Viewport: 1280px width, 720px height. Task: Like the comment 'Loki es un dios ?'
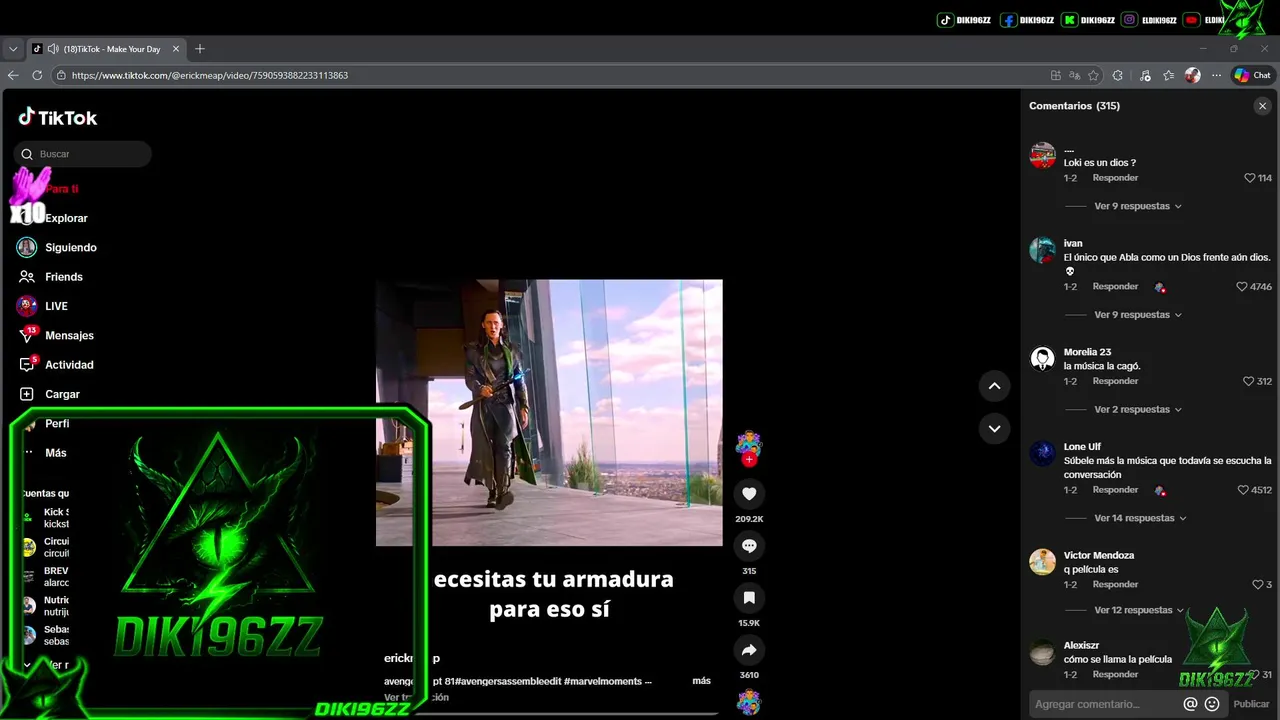1249,178
